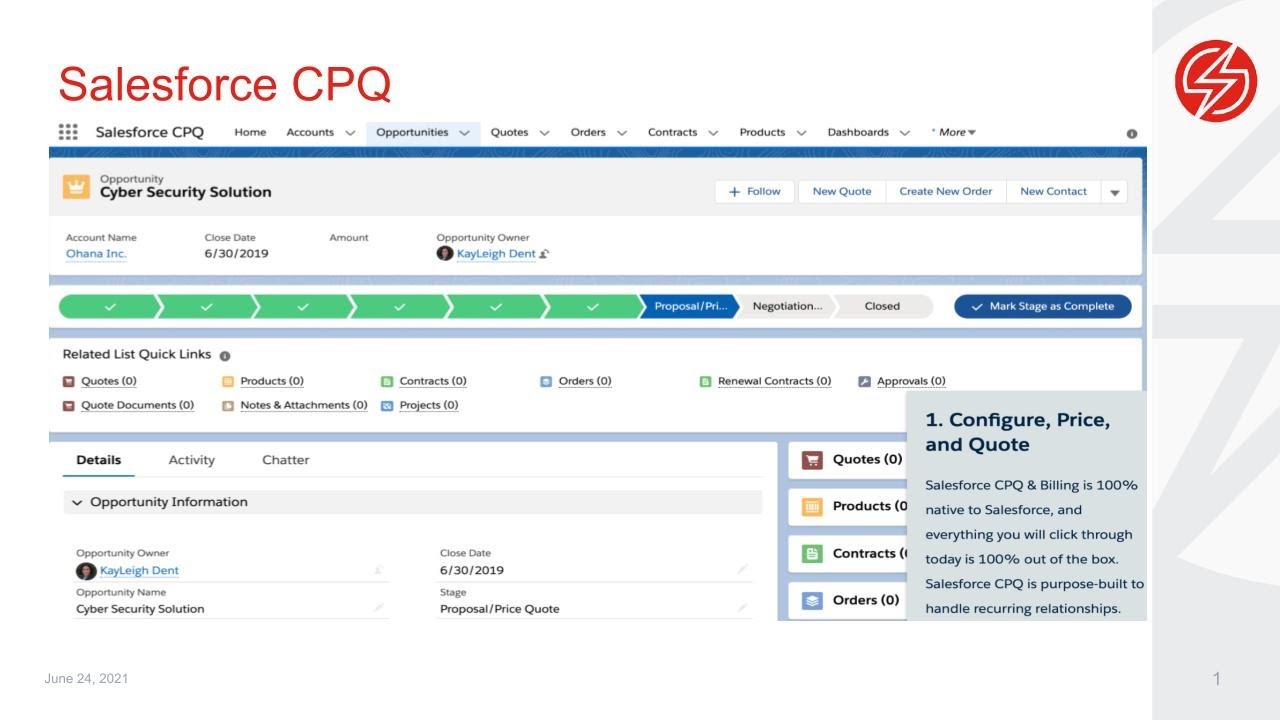Click the Renewal Contracts quick link icon
The height and width of the screenshot is (720, 1280).
(705, 381)
